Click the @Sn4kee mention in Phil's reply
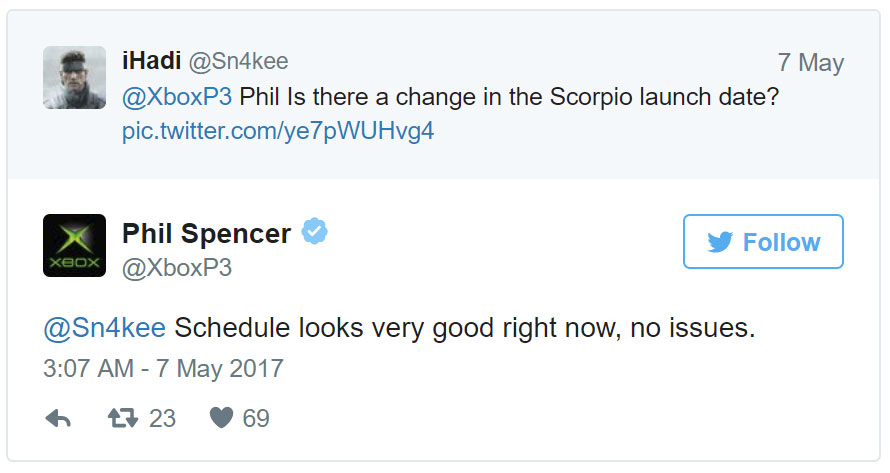 105,328
